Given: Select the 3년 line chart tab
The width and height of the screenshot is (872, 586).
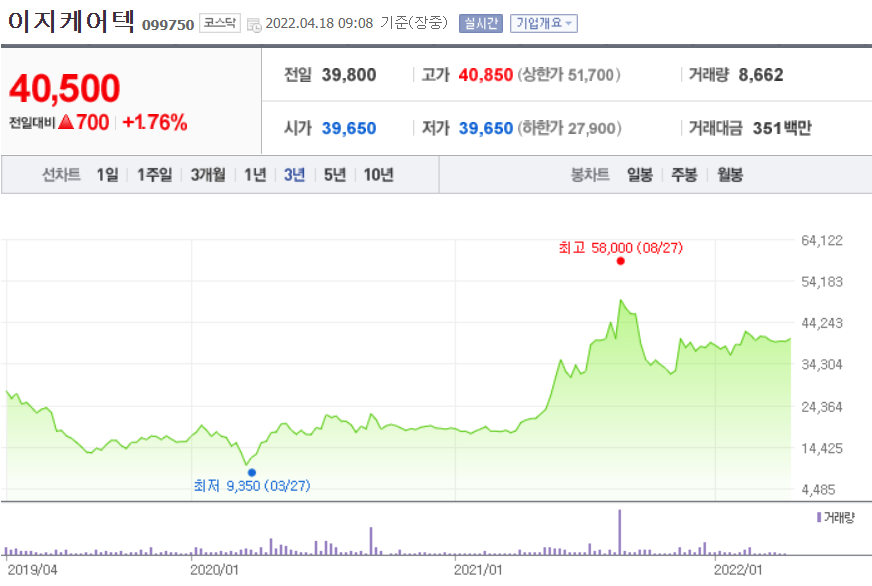Looking at the screenshot, I should 294,175.
